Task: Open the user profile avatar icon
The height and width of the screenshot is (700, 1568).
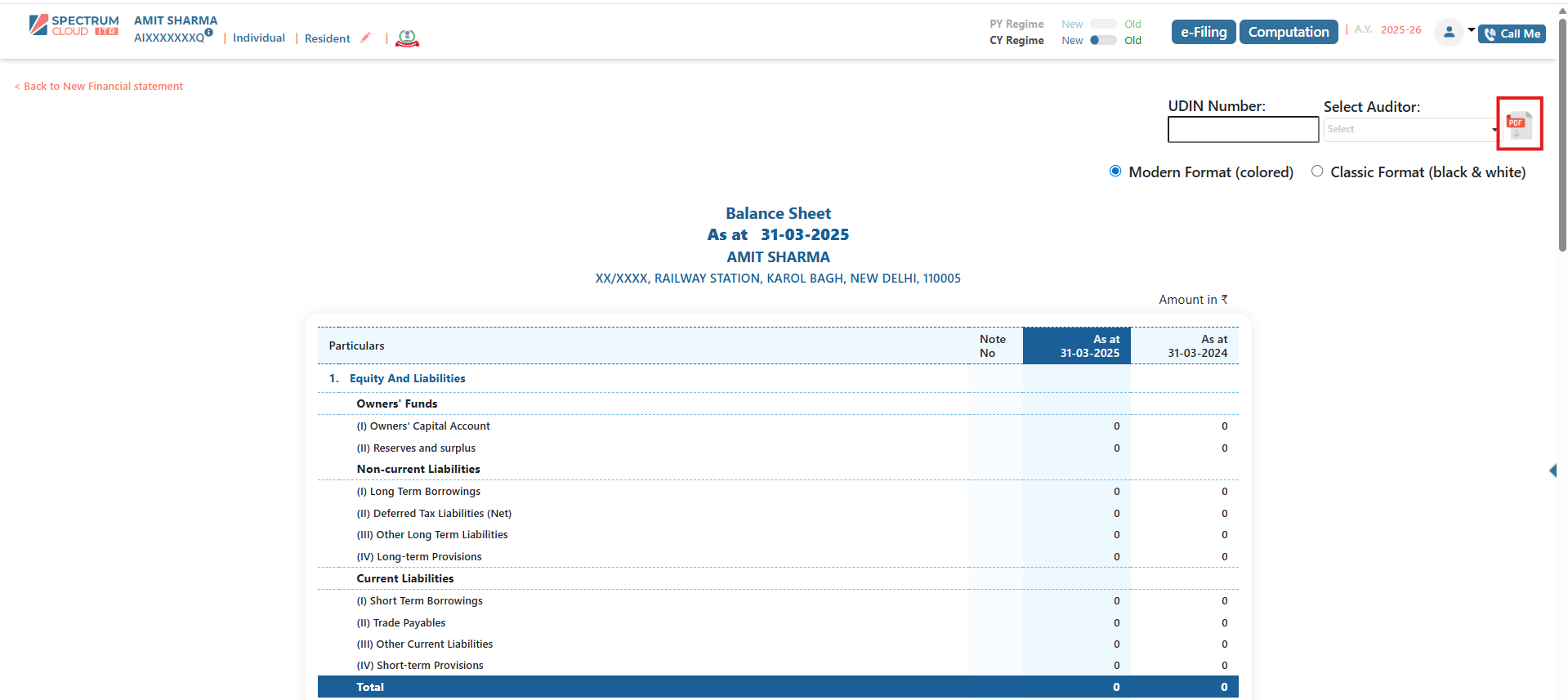Action: click(1448, 33)
